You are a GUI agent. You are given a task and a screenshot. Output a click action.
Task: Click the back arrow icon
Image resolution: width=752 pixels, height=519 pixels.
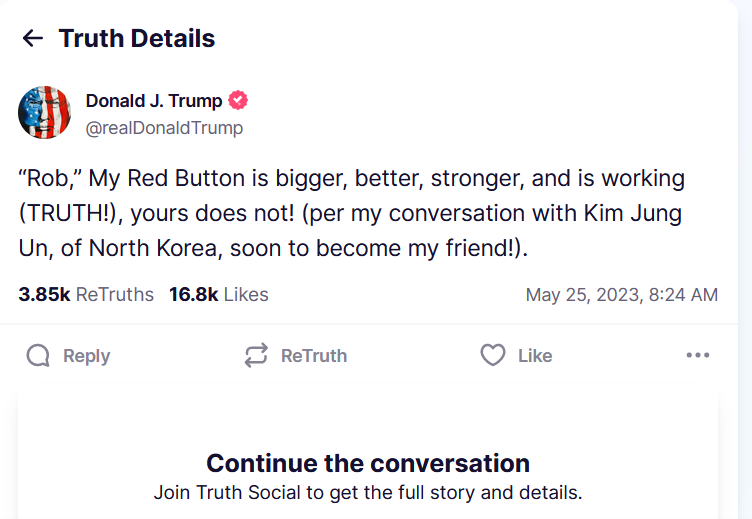click(x=33, y=38)
